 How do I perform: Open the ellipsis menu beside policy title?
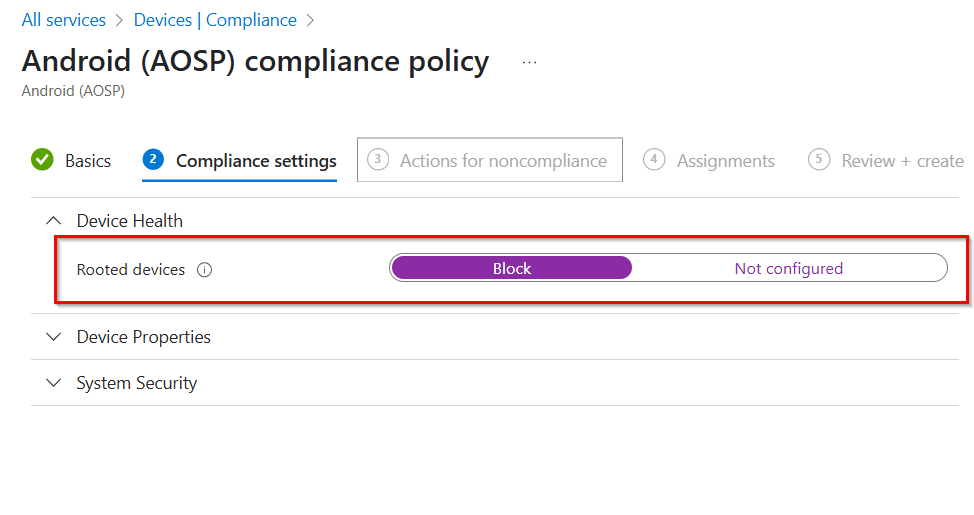(x=529, y=62)
